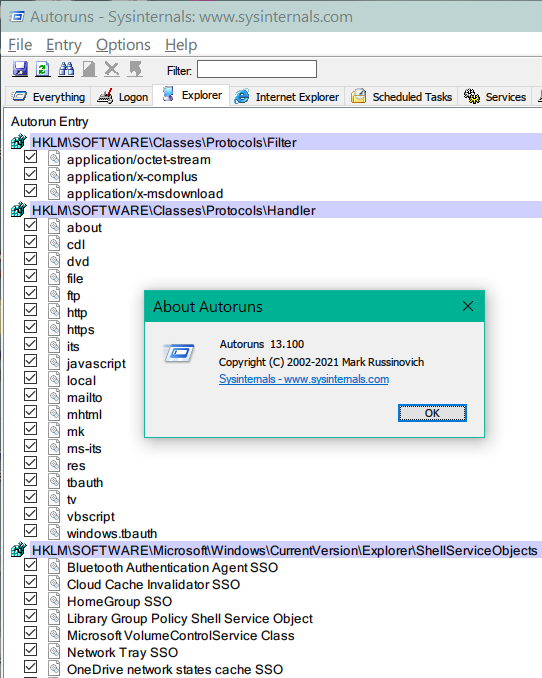Switch to the Internet Explorer tab

point(287,96)
